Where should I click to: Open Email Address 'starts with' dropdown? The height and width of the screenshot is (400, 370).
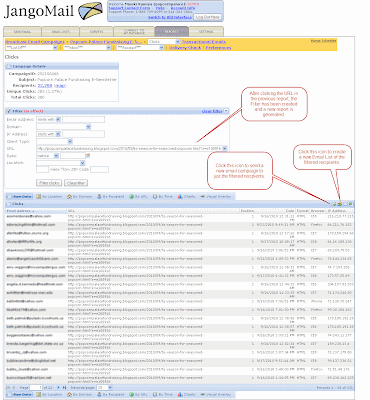tap(58, 119)
